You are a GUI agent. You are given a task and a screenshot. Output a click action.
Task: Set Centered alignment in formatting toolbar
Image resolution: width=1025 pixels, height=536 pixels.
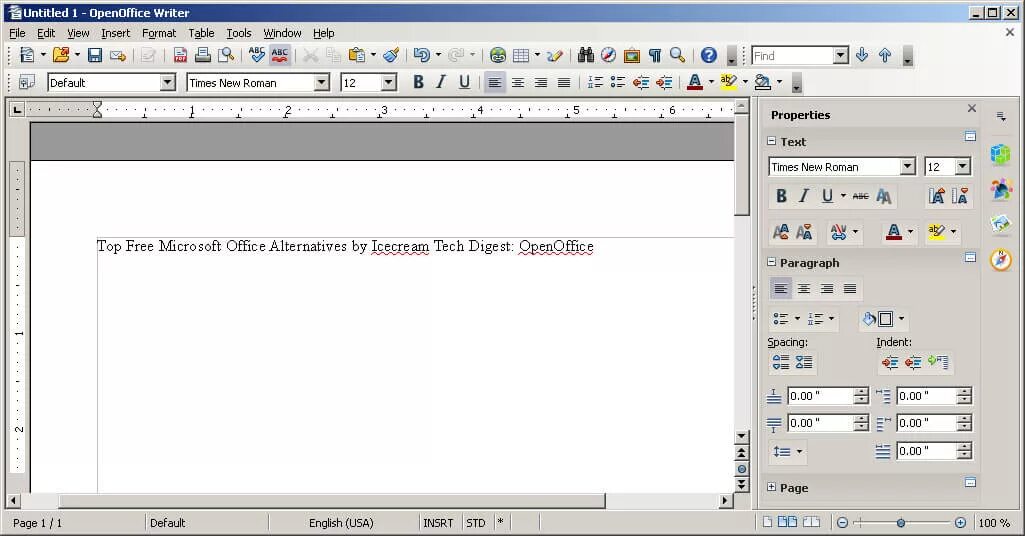click(518, 82)
